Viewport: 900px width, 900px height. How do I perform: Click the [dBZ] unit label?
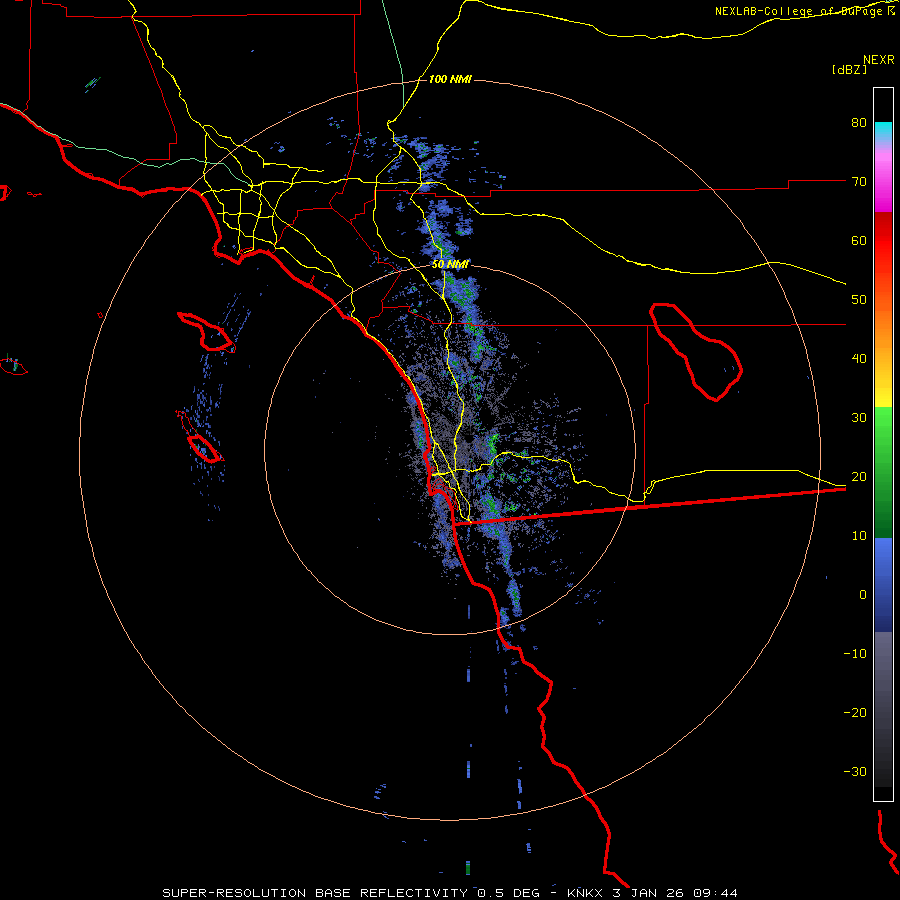850,70
